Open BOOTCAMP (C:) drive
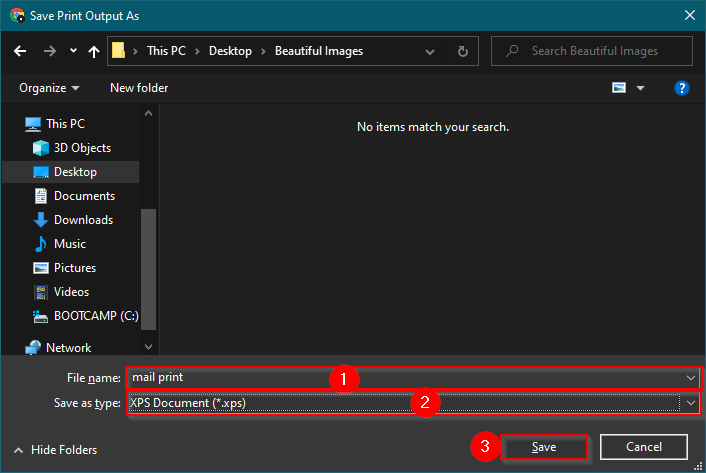Screen dimensions: 706x473 point(96,316)
